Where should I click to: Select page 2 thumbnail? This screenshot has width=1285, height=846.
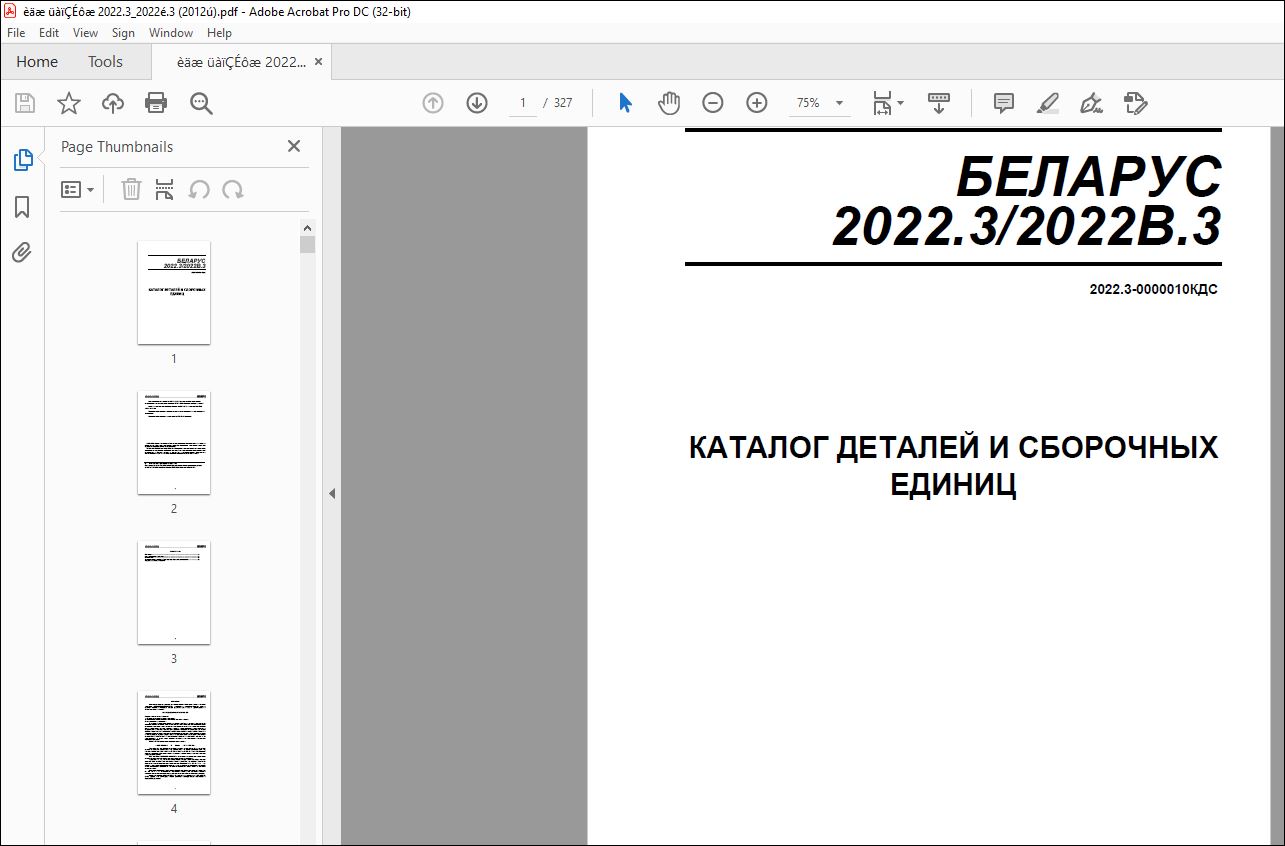tap(174, 442)
